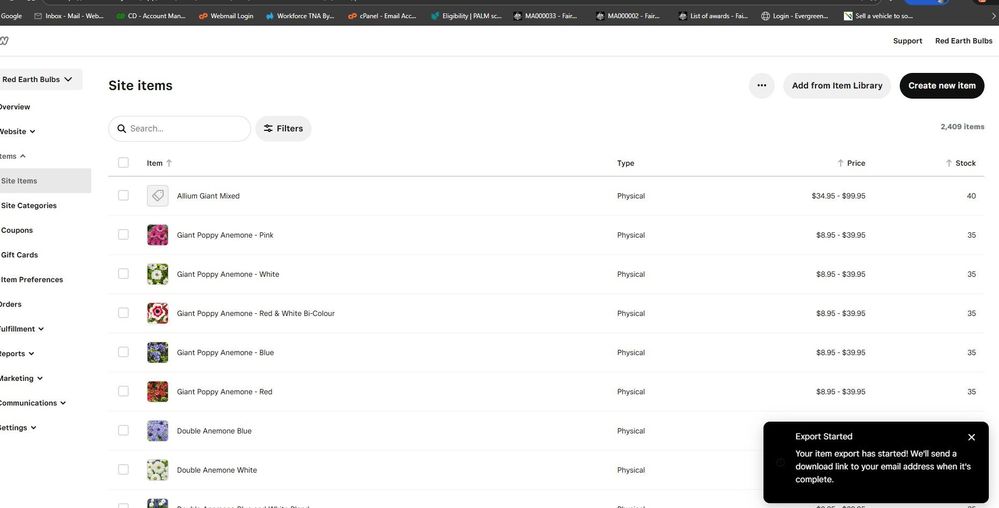The image size is (999, 508).
Task: Open the Allium Giant Mixed item name
Action: 208,196
